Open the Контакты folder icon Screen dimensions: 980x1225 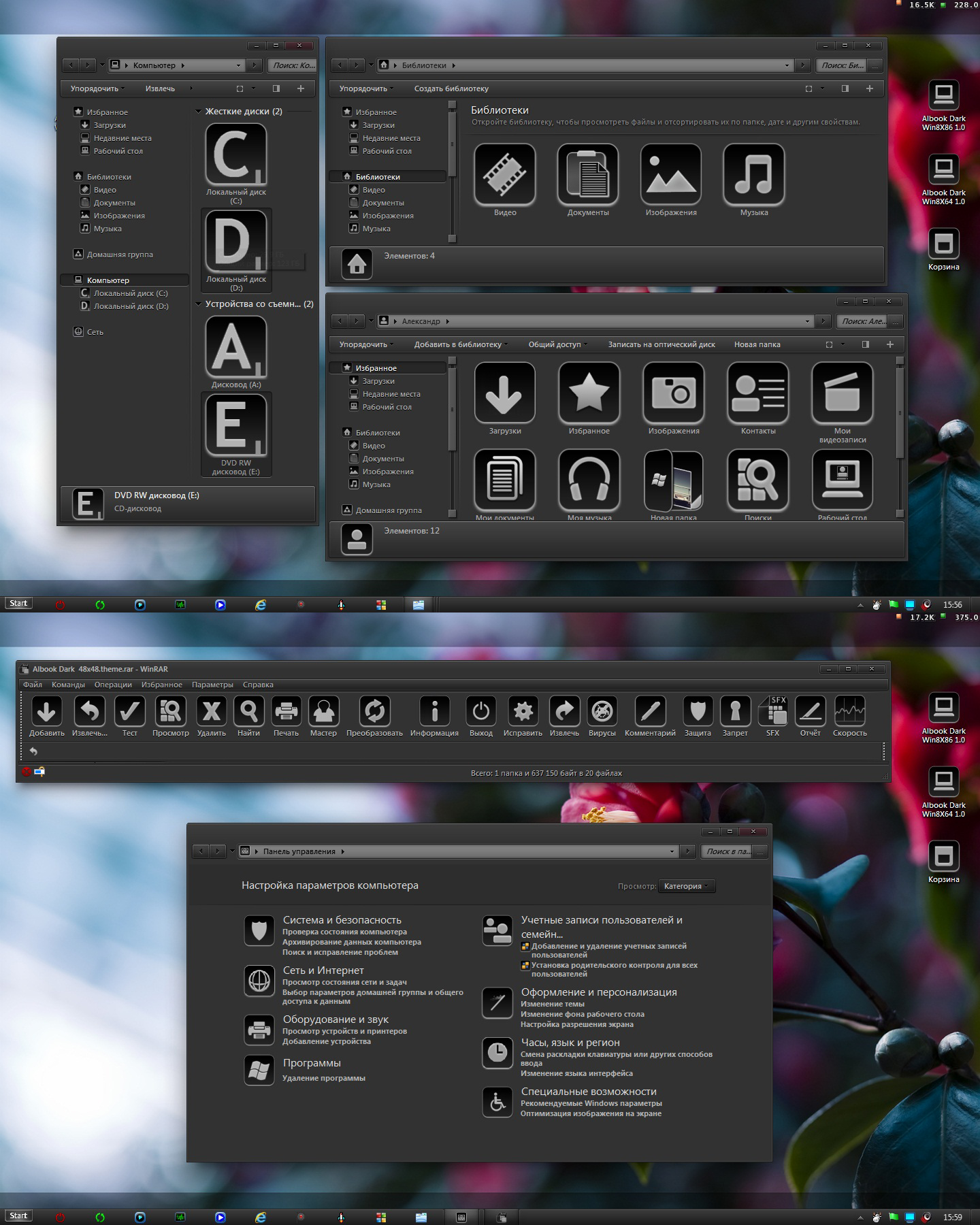coord(757,393)
